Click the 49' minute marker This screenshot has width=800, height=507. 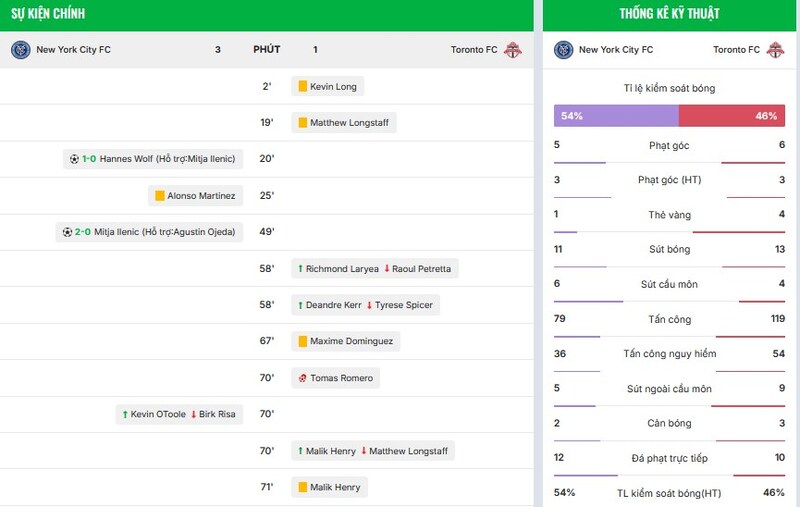click(267, 232)
